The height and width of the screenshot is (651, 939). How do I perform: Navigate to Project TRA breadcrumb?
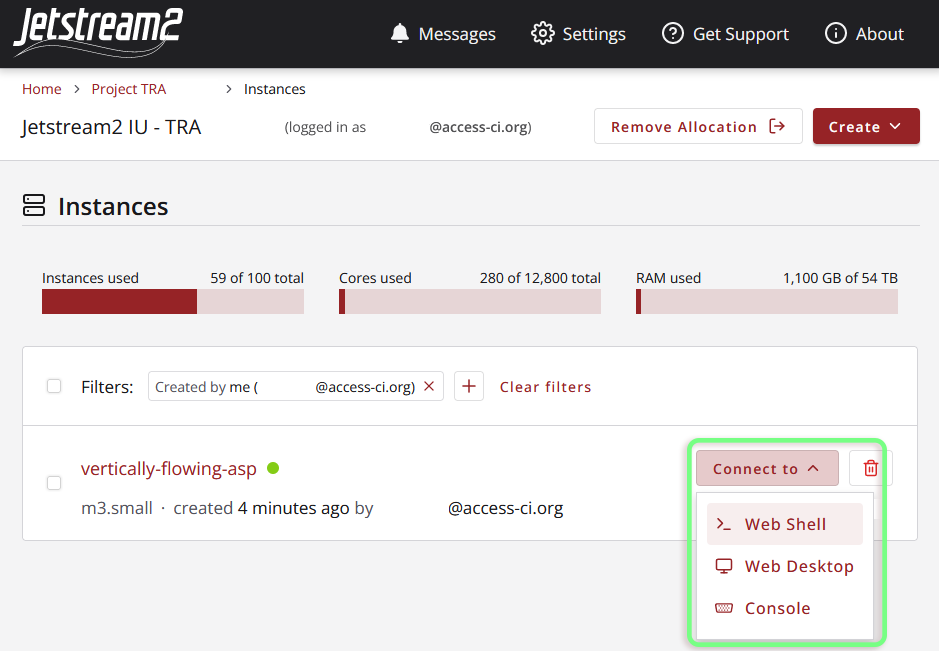click(x=128, y=89)
